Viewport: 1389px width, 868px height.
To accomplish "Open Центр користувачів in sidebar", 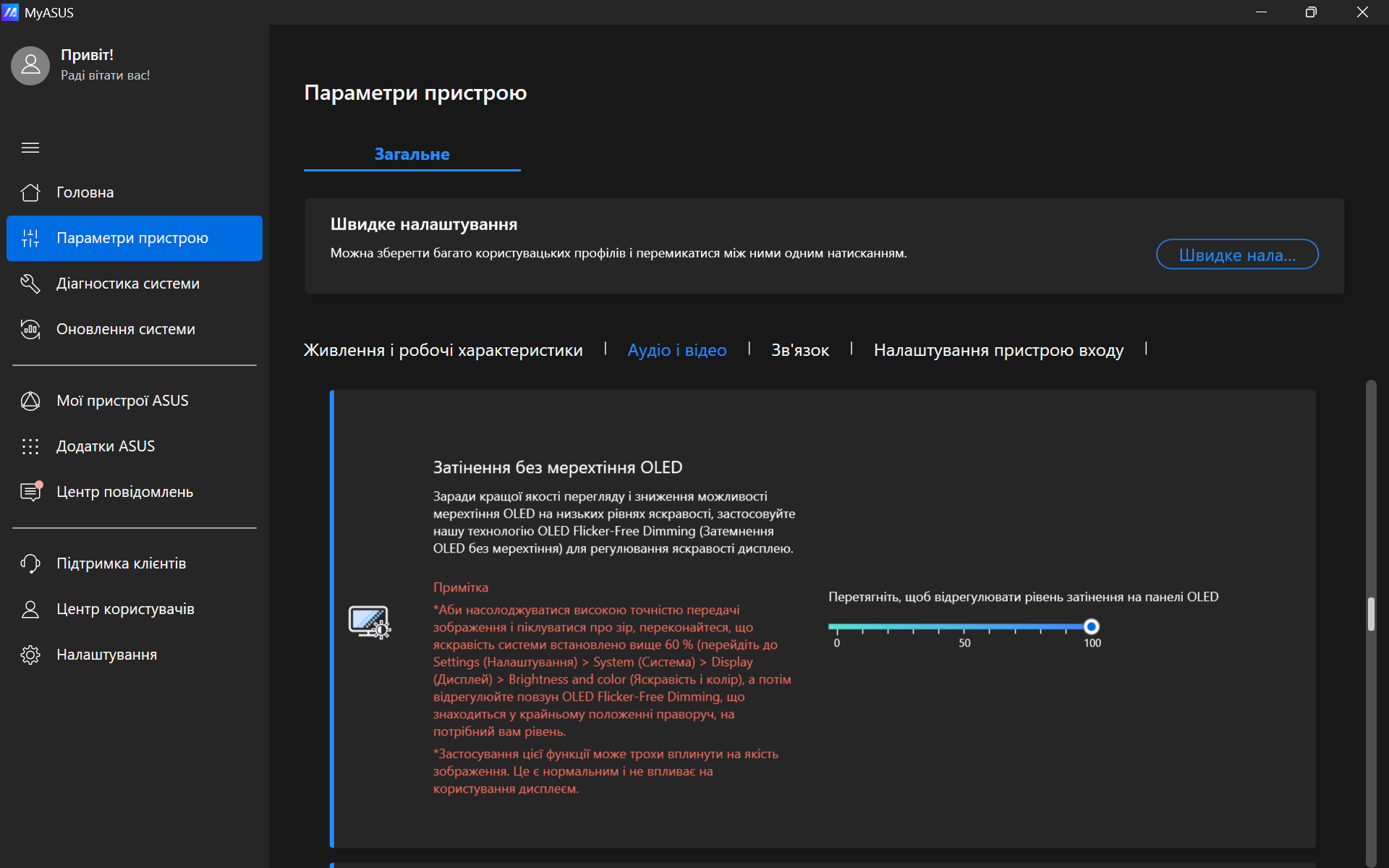I will coord(125,609).
